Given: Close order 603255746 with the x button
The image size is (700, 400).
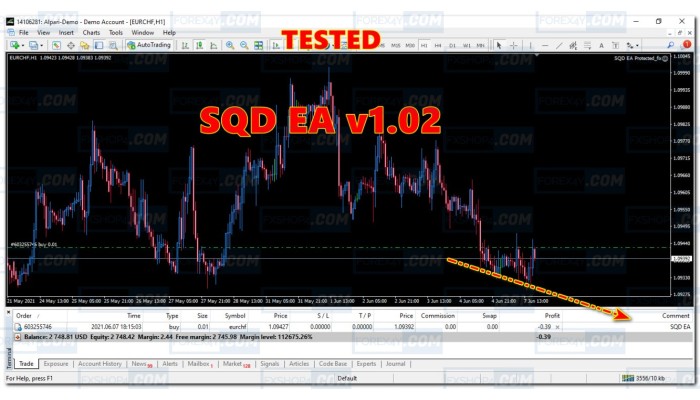Looking at the screenshot, I should [557, 327].
